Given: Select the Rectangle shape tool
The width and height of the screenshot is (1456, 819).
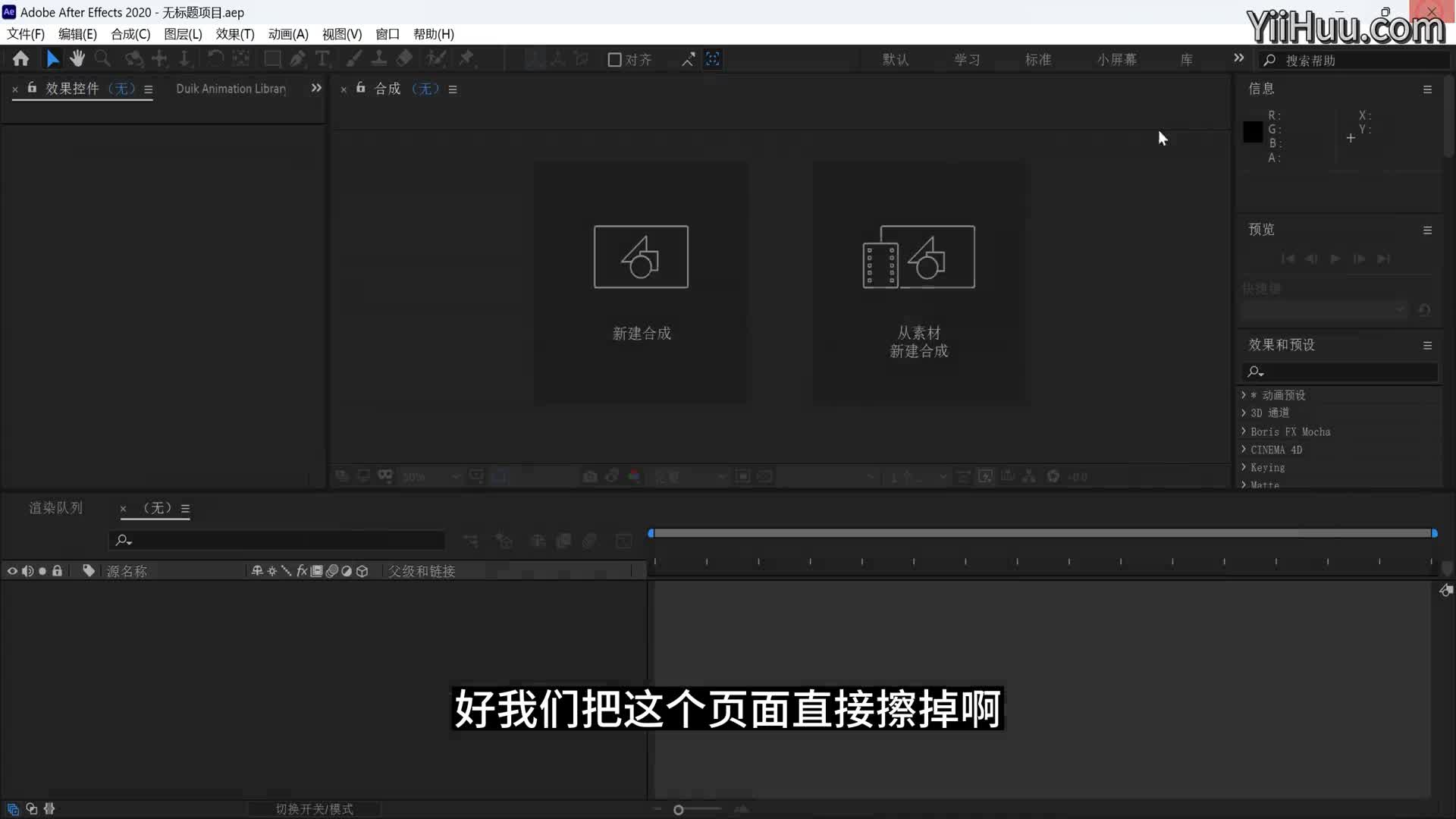Looking at the screenshot, I should 271,59.
